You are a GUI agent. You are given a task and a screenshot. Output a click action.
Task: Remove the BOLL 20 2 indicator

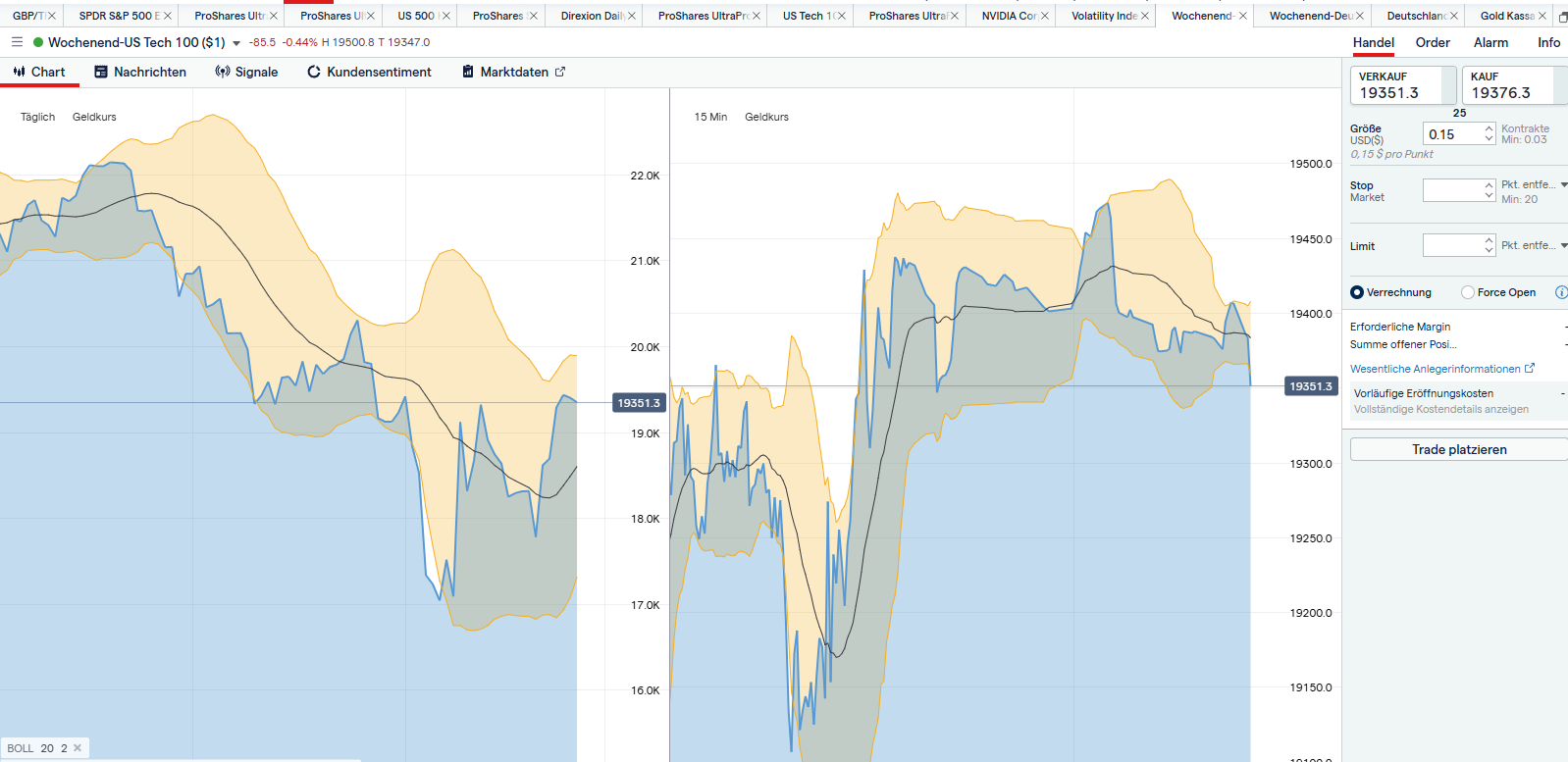pos(78,748)
